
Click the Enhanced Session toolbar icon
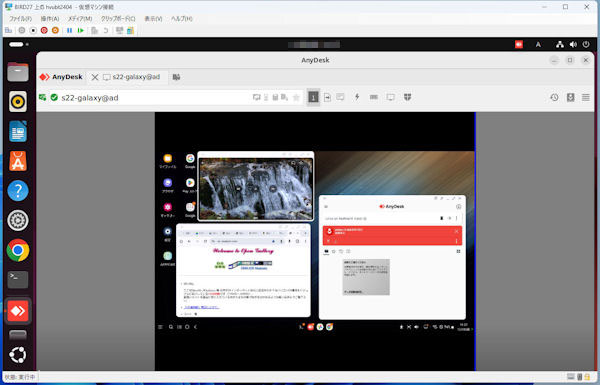(x=119, y=30)
